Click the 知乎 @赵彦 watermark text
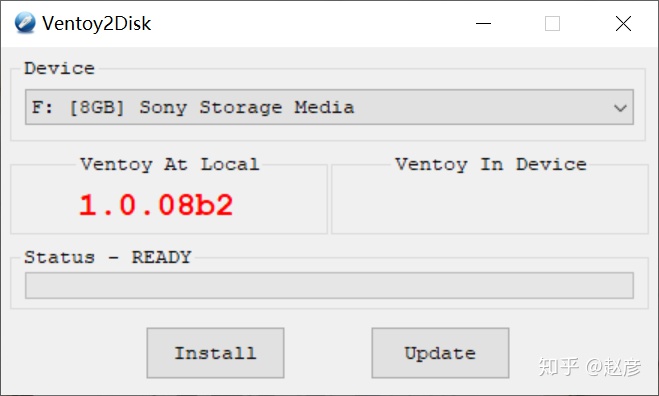The height and width of the screenshot is (396, 659). tap(590, 367)
